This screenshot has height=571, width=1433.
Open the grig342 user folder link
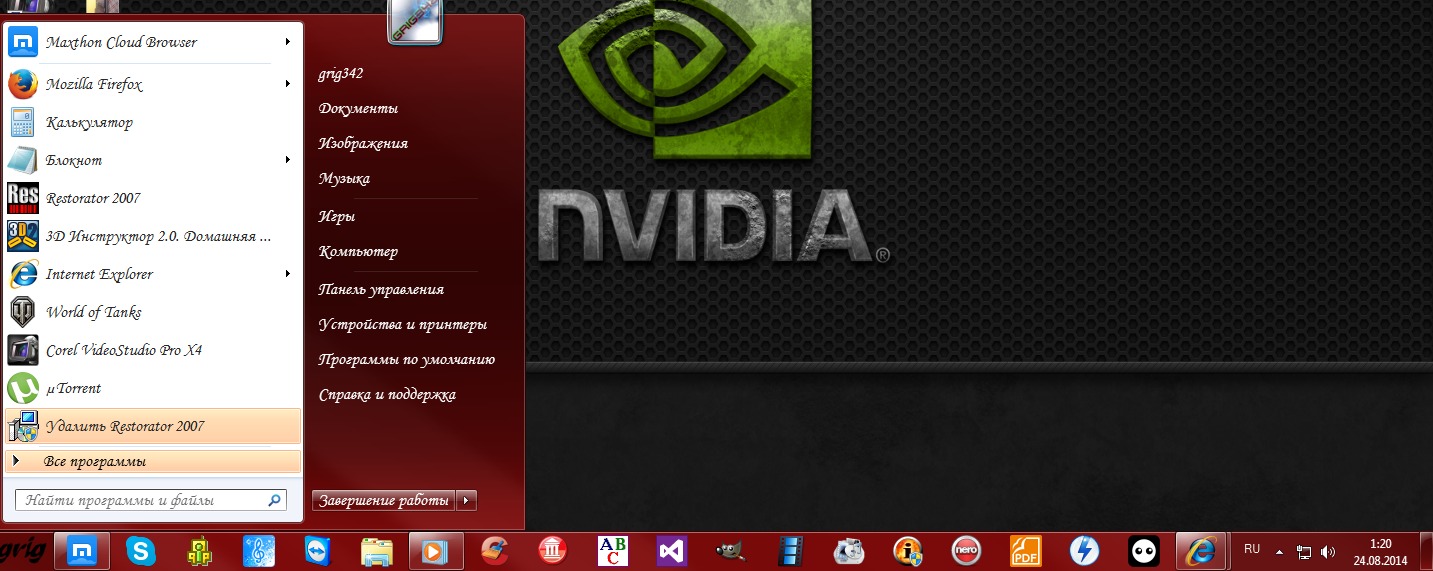click(x=341, y=73)
